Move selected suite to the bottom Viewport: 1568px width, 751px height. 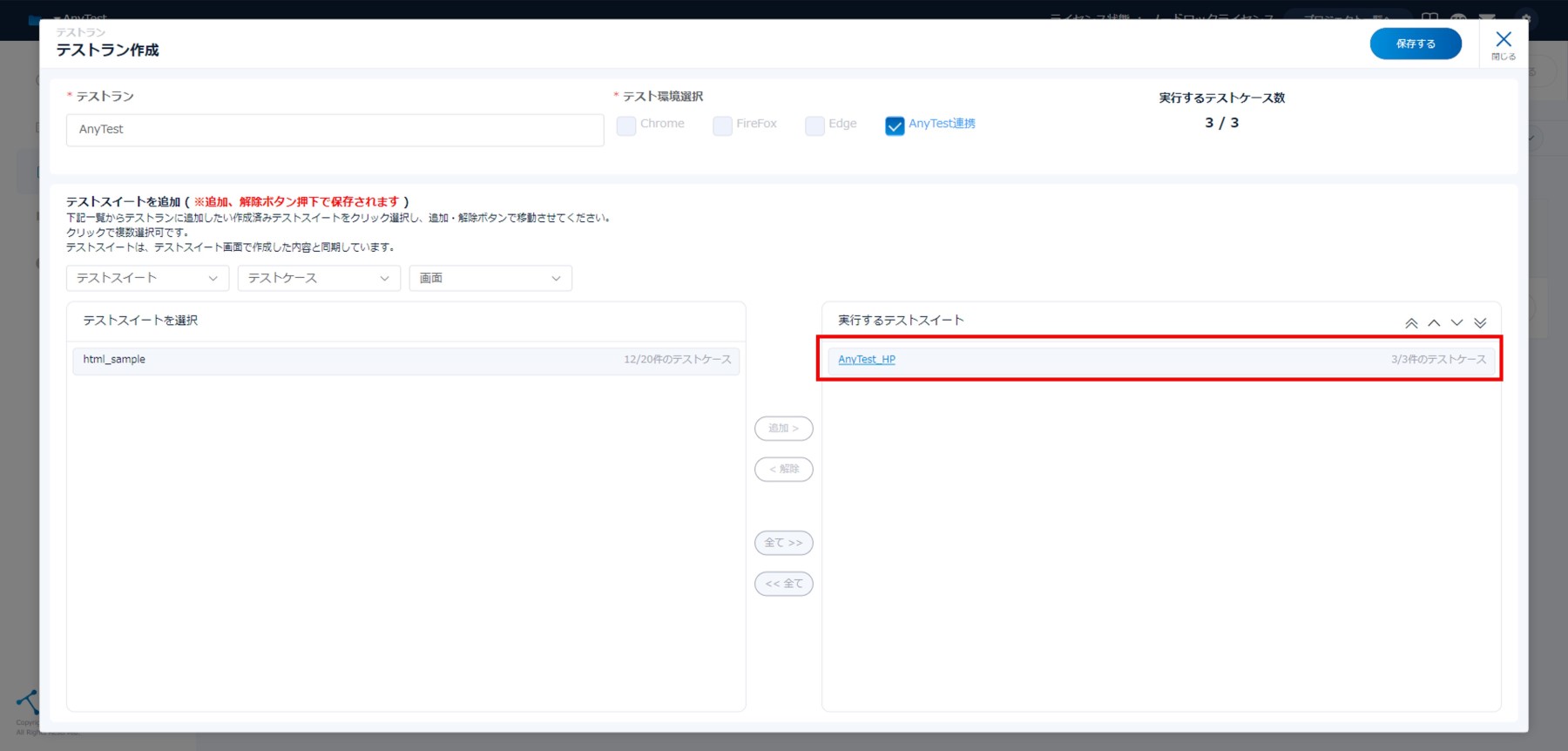pyautogui.click(x=1480, y=323)
